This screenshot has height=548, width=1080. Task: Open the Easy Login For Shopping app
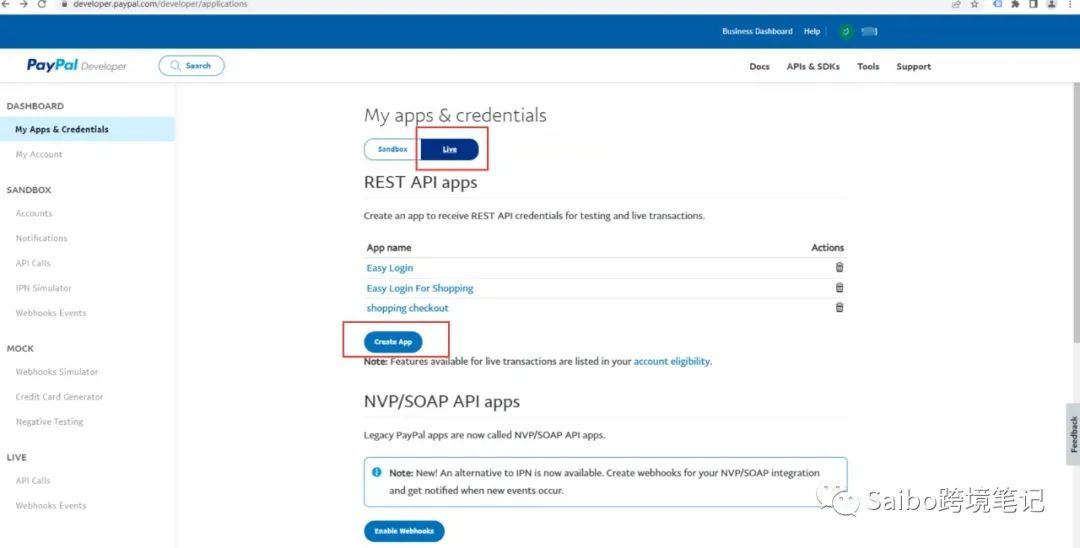(x=419, y=288)
